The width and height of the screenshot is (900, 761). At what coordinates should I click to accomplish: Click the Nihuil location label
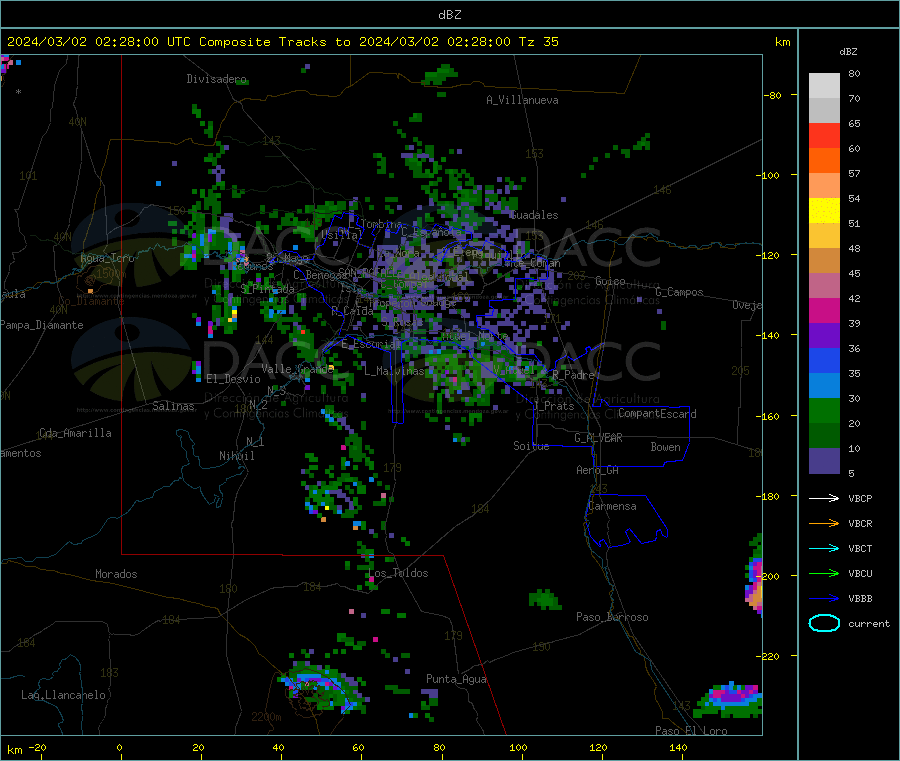click(236, 456)
